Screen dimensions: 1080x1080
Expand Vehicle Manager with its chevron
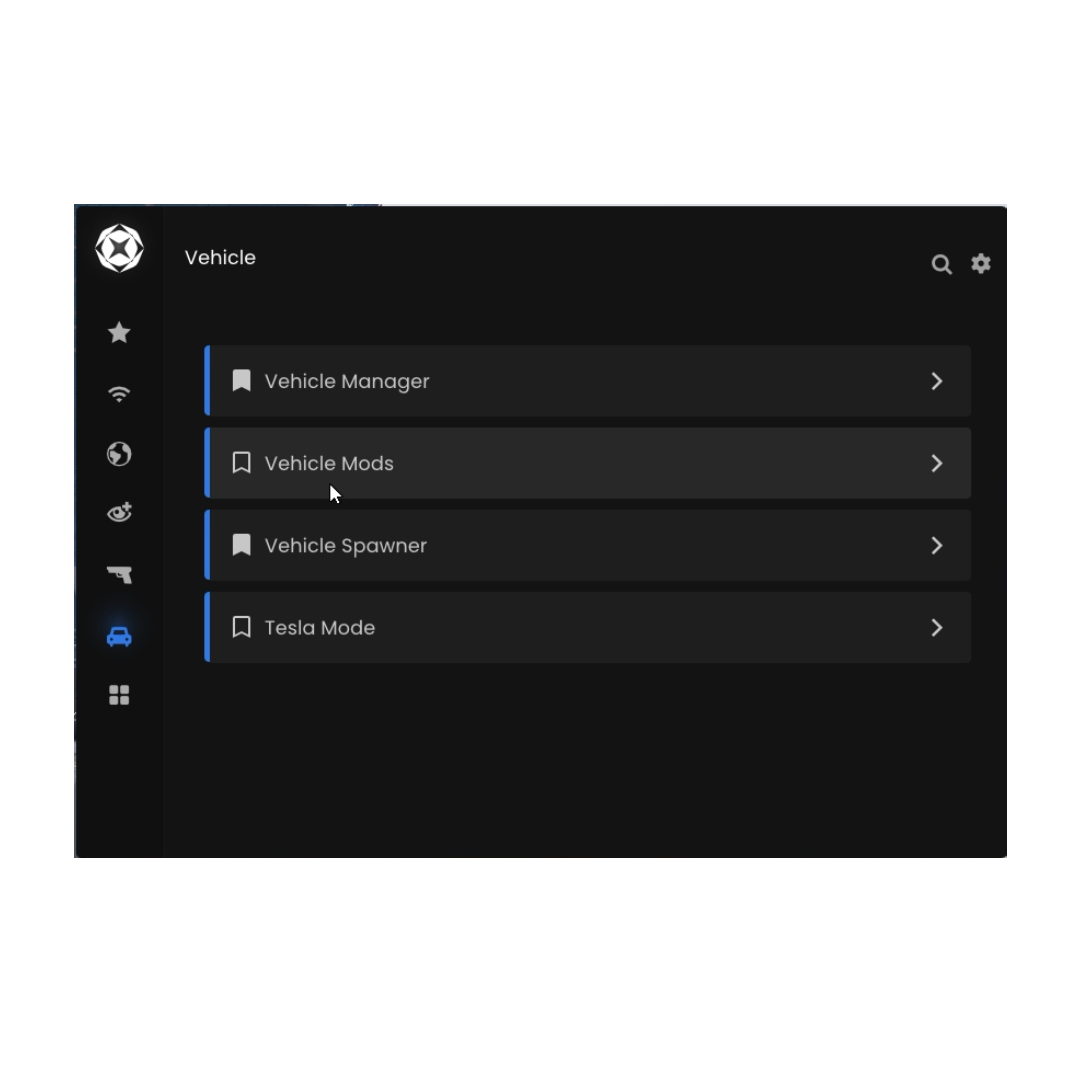pyautogui.click(x=937, y=381)
